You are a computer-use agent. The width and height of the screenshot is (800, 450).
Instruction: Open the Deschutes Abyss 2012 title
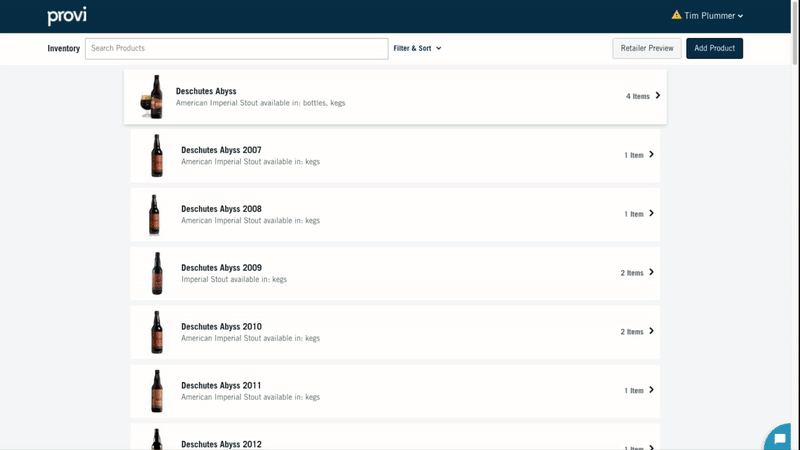(x=221, y=444)
